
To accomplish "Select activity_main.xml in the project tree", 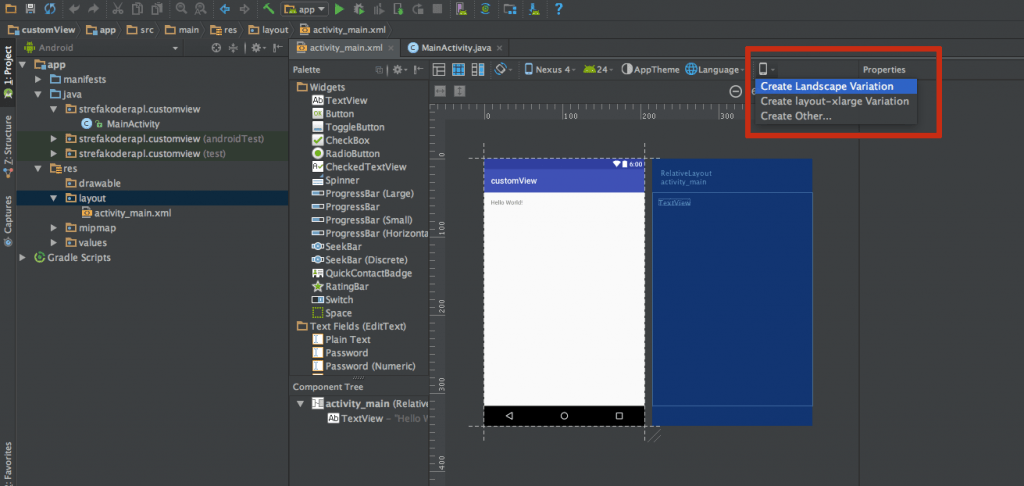I will pyautogui.click(x=132, y=213).
